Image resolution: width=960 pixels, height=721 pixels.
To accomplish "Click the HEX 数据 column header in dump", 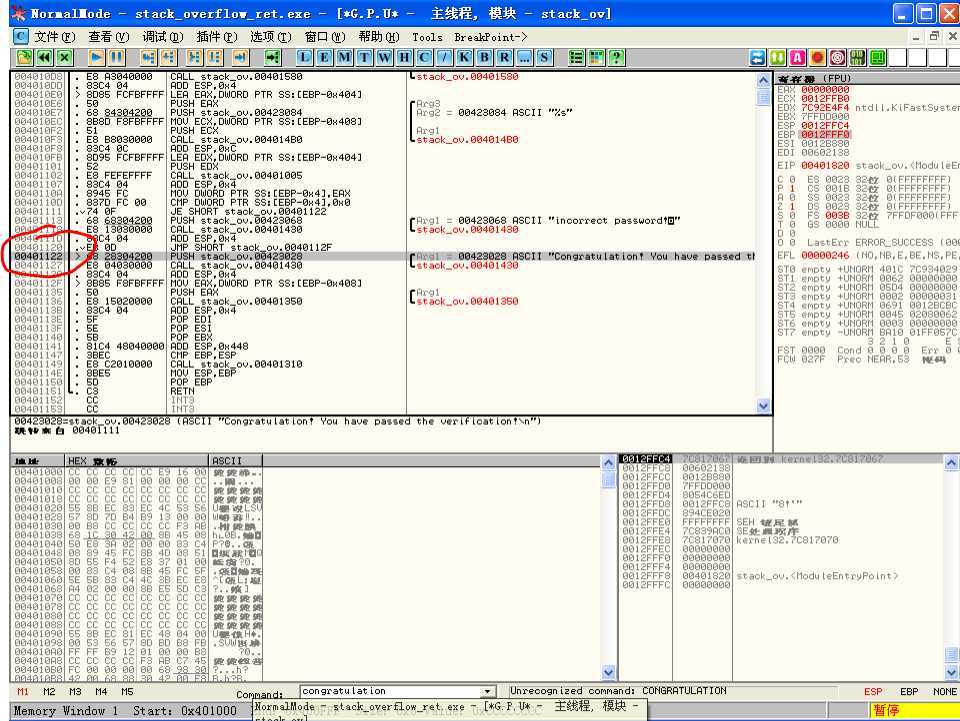I will 137,460.
